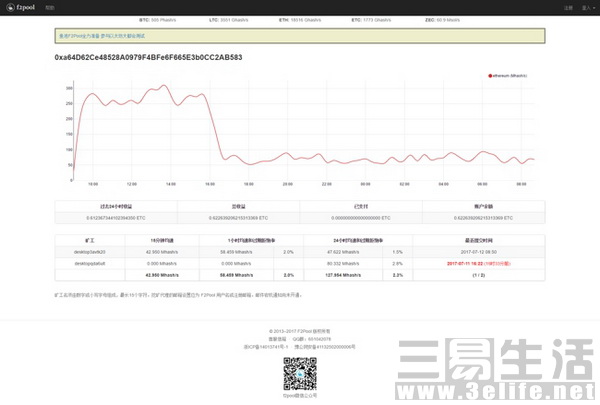600x405 pixels.
Task: Select worker name desktopqdabutt
Action: pyautogui.click(x=90, y=264)
